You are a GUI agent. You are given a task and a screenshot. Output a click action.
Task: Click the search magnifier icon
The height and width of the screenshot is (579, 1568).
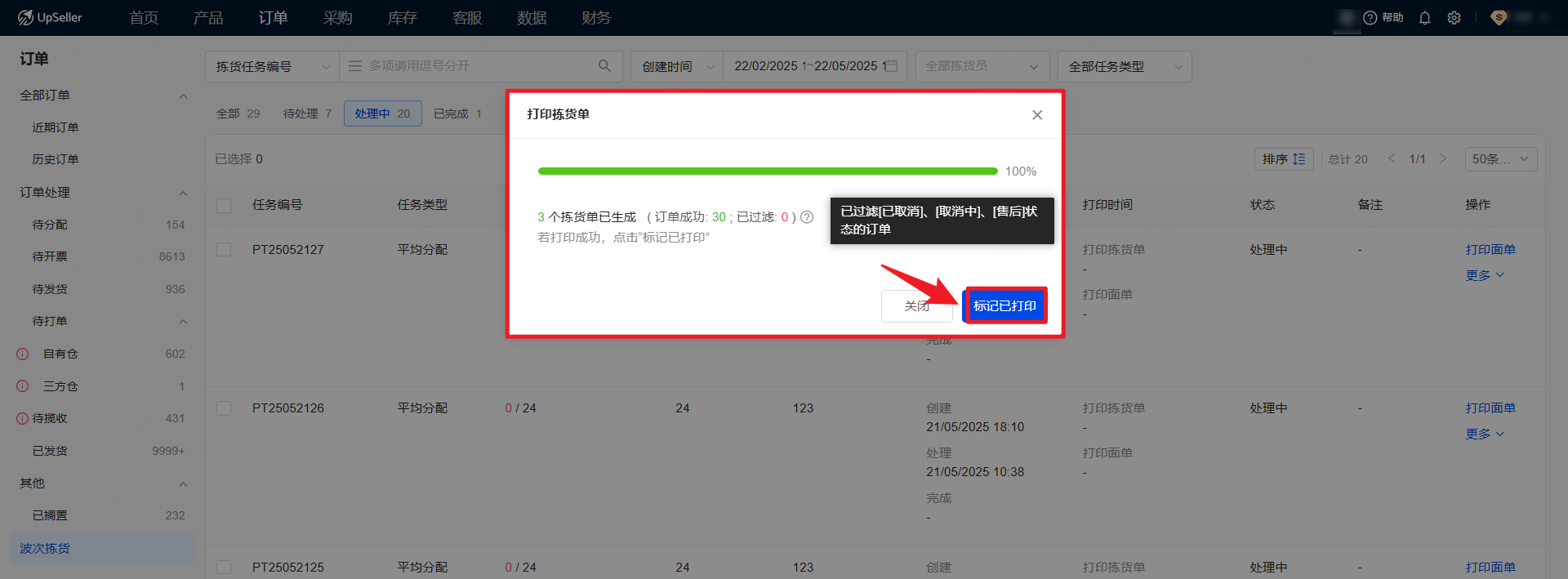point(604,66)
